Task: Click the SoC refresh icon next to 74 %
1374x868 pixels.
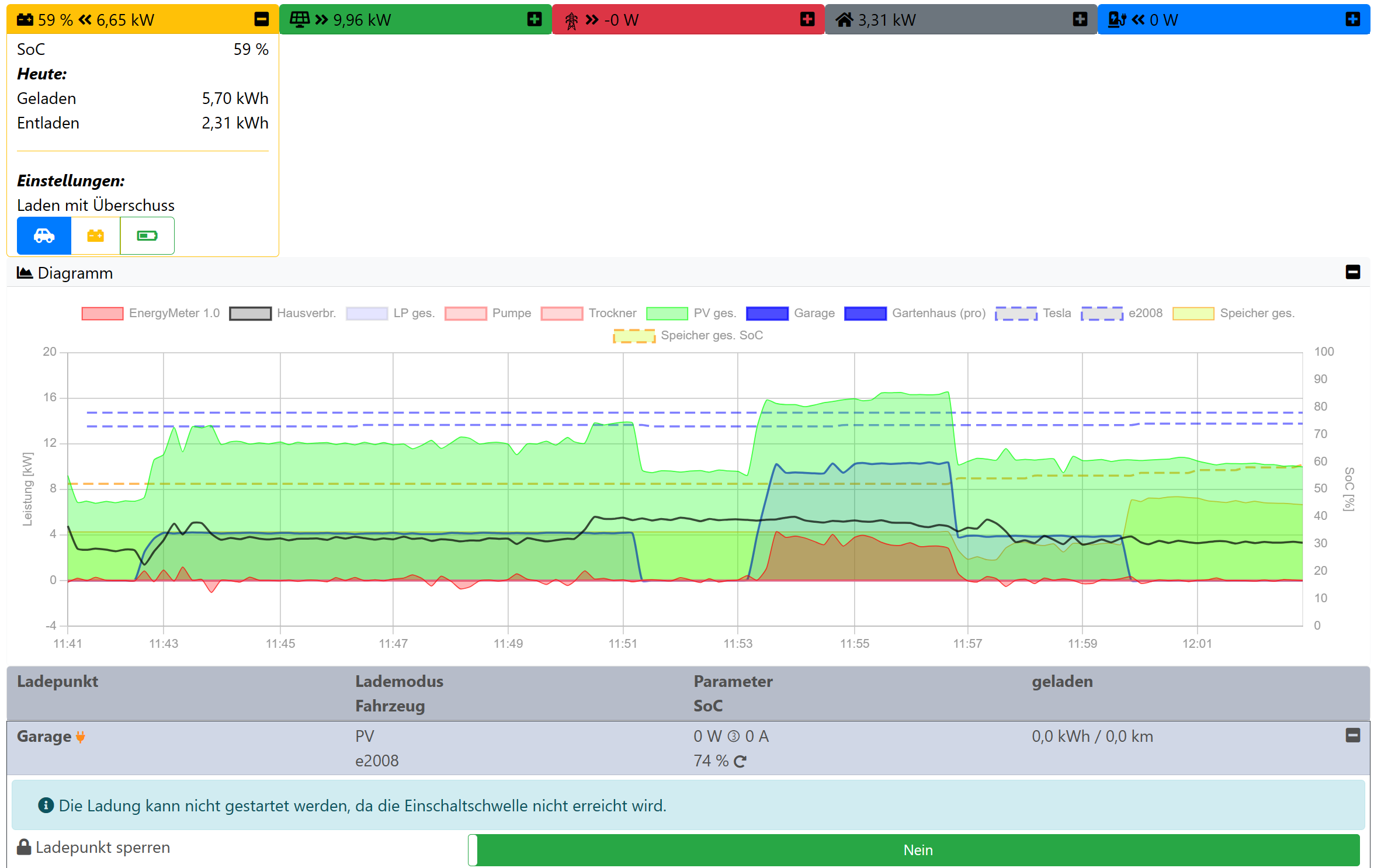Action: 740,761
